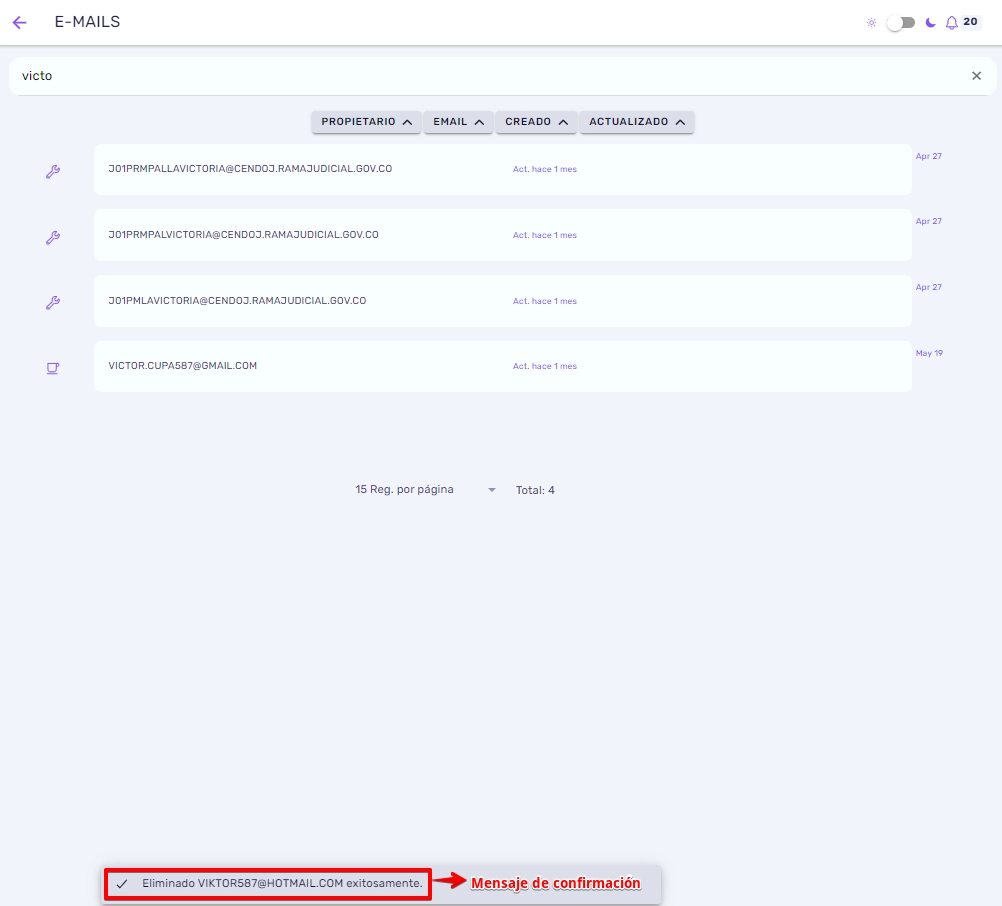The width and height of the screenshot is (1002, 906).
Task: Sort by PROPIETARIO
Action: (x=366, y=121)
